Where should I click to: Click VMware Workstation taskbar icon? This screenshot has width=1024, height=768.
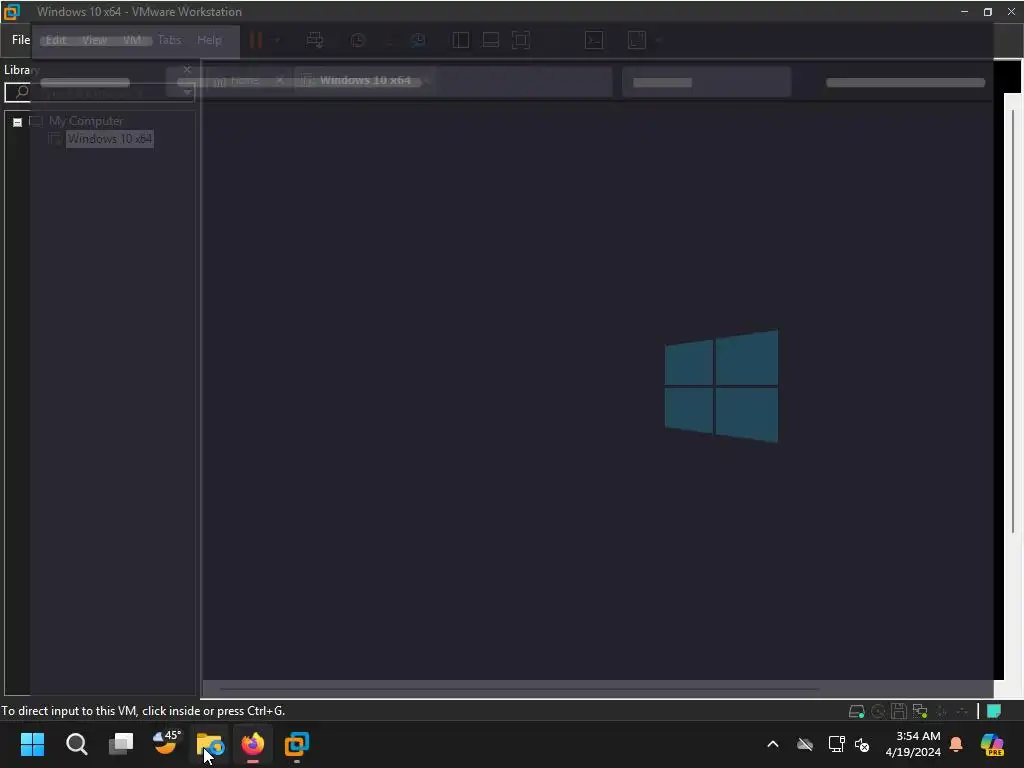pyautogui.click(x=296, y=744)
